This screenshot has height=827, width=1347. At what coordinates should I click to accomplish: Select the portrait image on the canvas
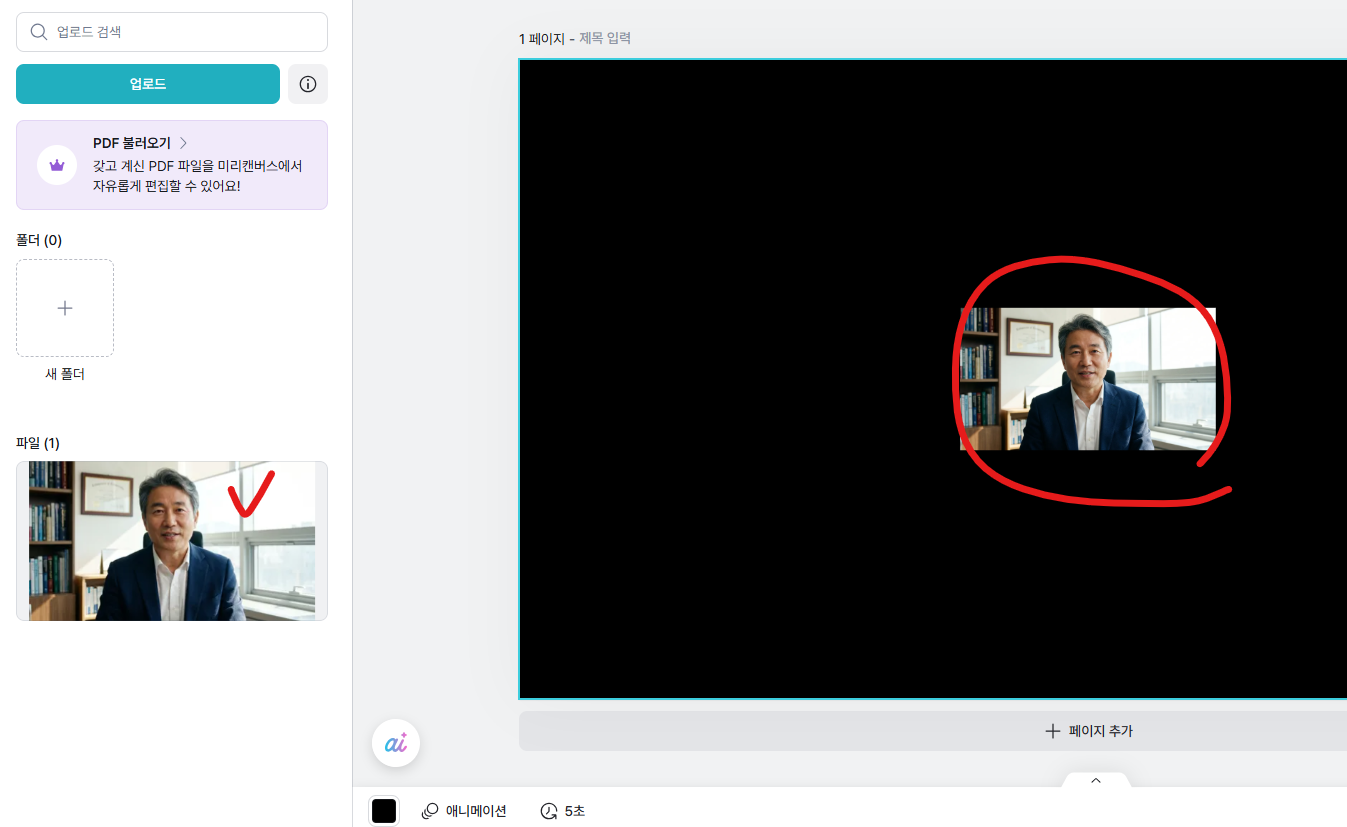tap(1087, 379)
